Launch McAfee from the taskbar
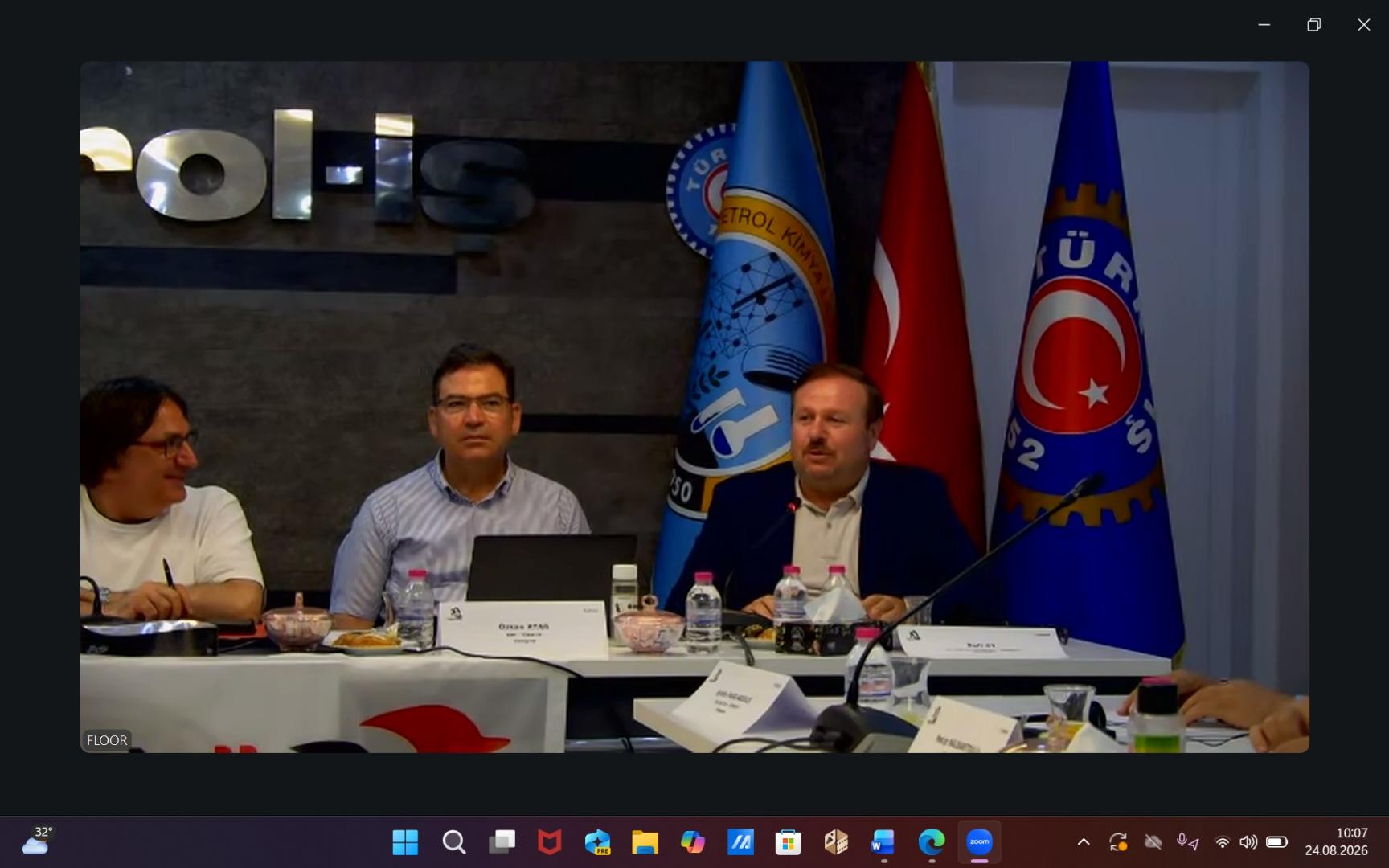 pos(549,842)
